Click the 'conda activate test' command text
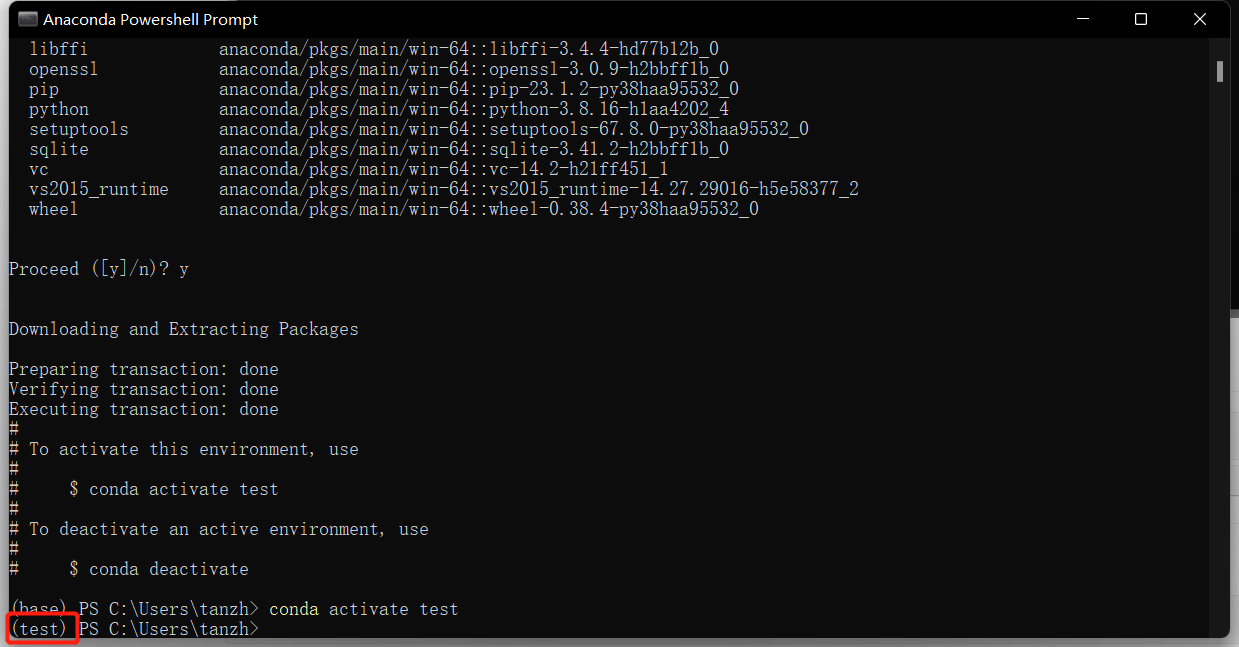This screenshot has width=1239, height=647. [364, 609]
